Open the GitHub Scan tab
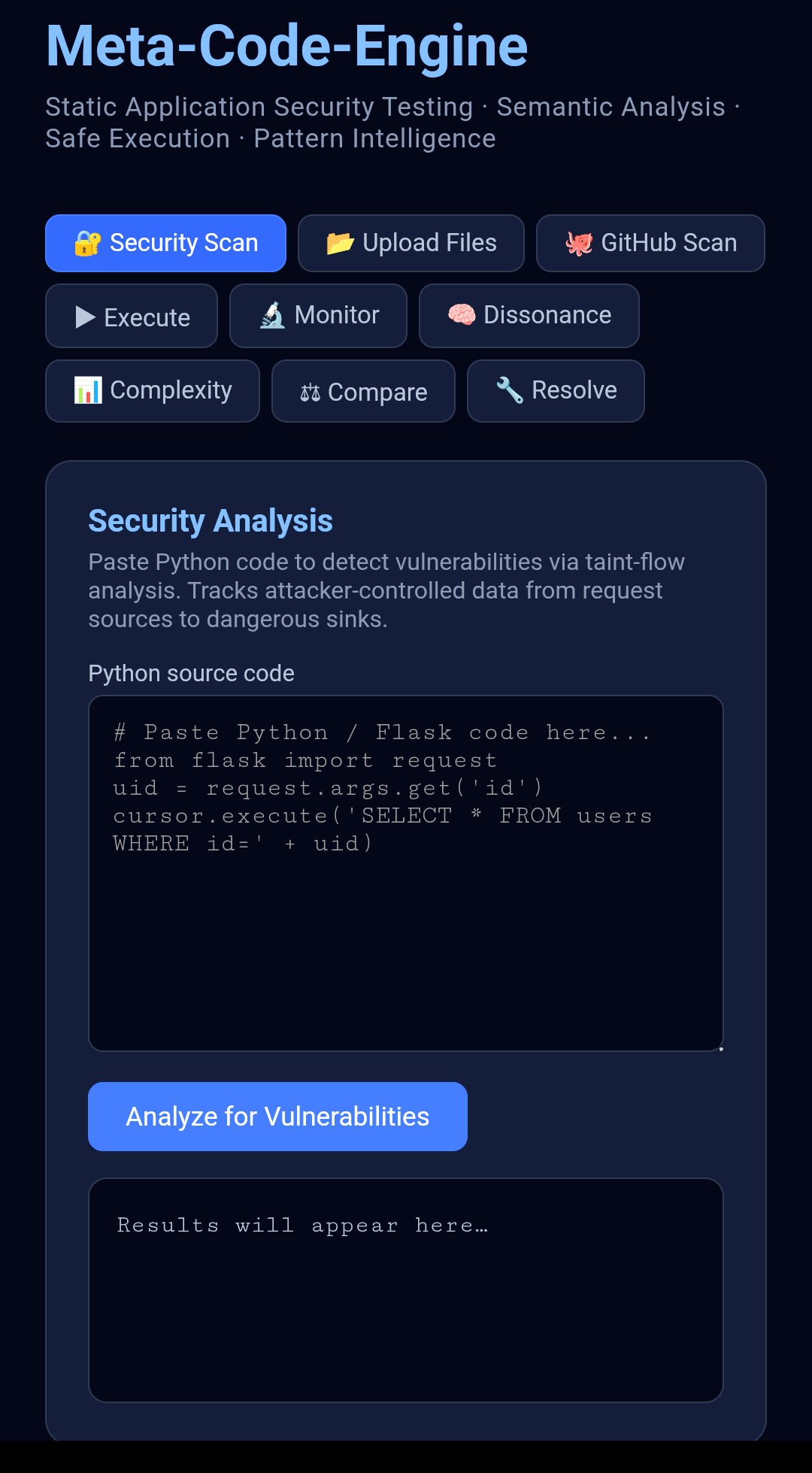This screenshot has width=812, height=1473. 650,242
